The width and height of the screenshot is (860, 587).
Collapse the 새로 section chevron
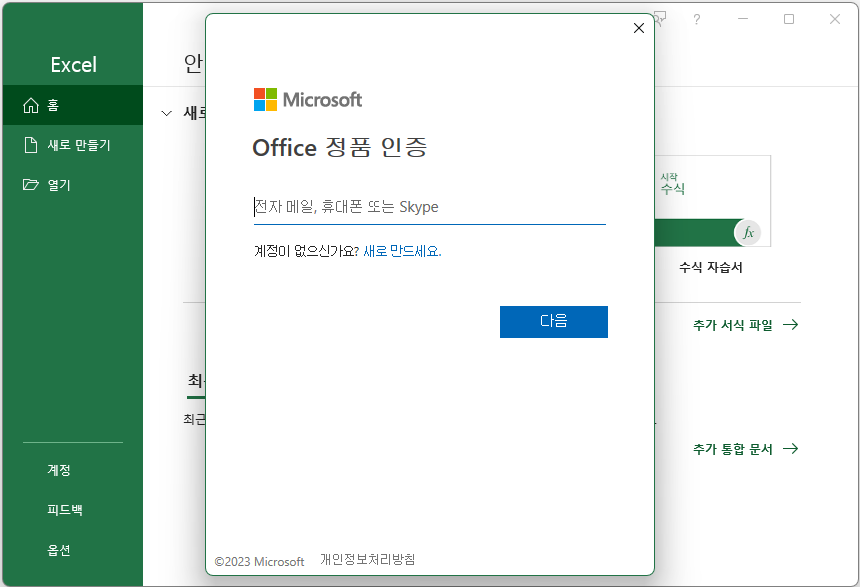pos(166,114)
